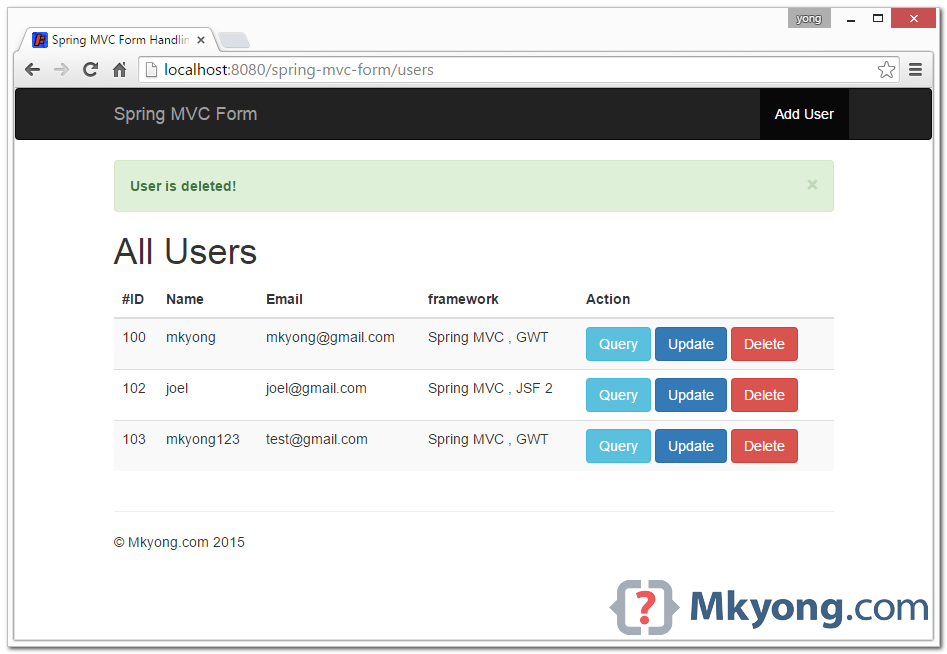Click the Spring favicon on the browser tab
This screenshot has width=947, height=654.
[x=38, y=40]
